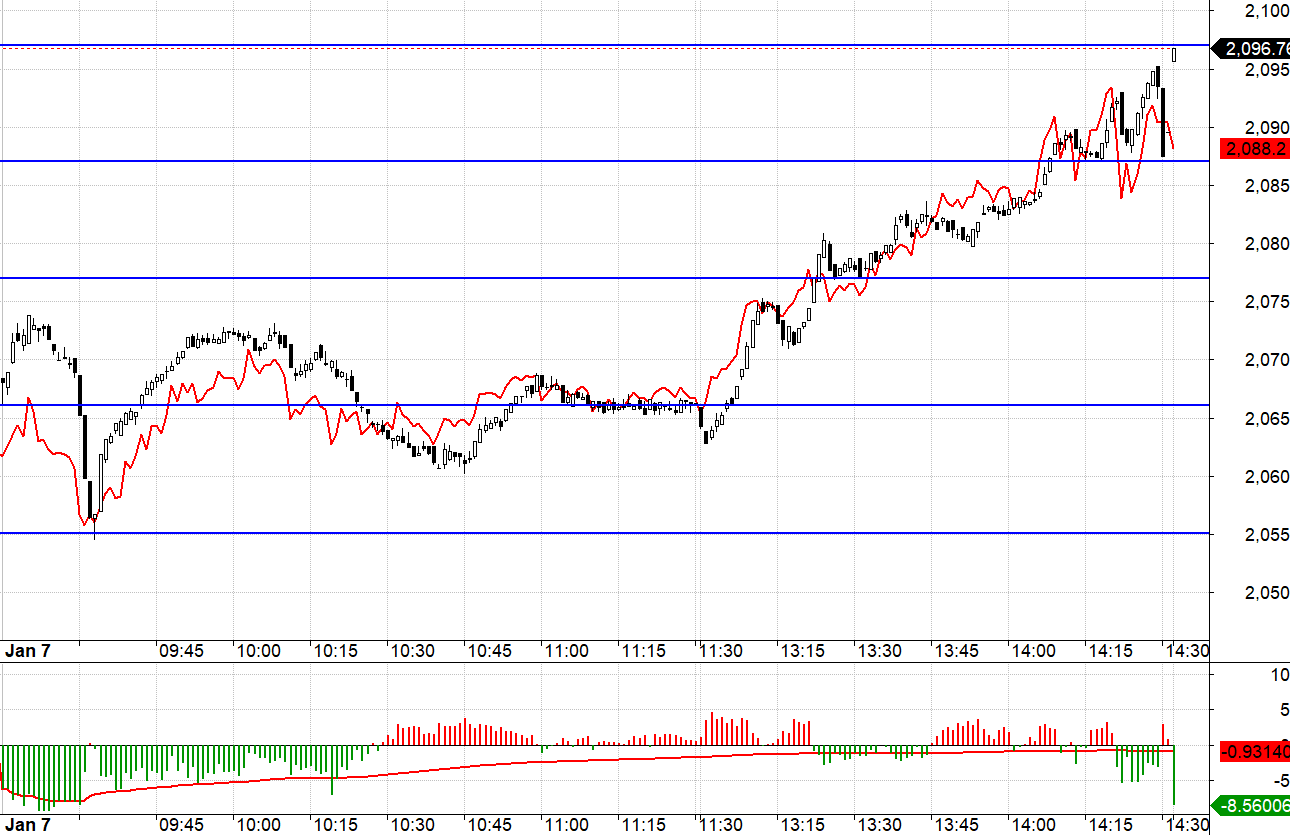Click the green -8.56006 histogram value tag
This screenshot has width=1290, height=835.
pos(1252,804)
